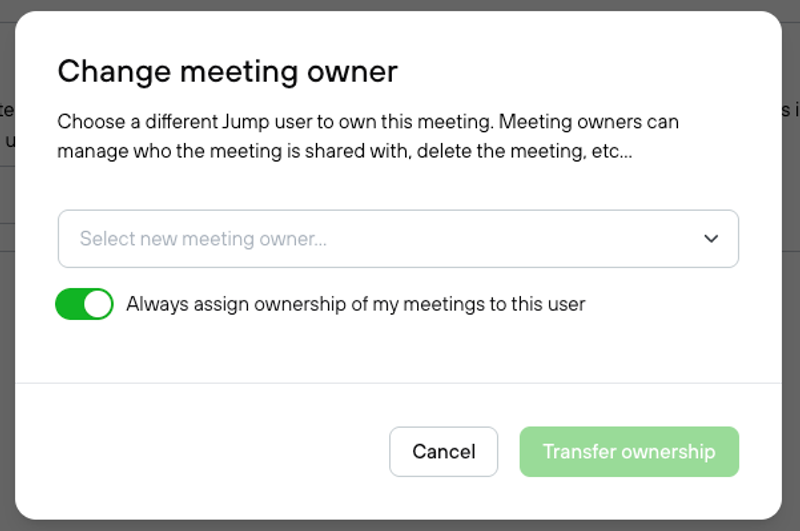Toggle off Always assign ownership switch

84,304
